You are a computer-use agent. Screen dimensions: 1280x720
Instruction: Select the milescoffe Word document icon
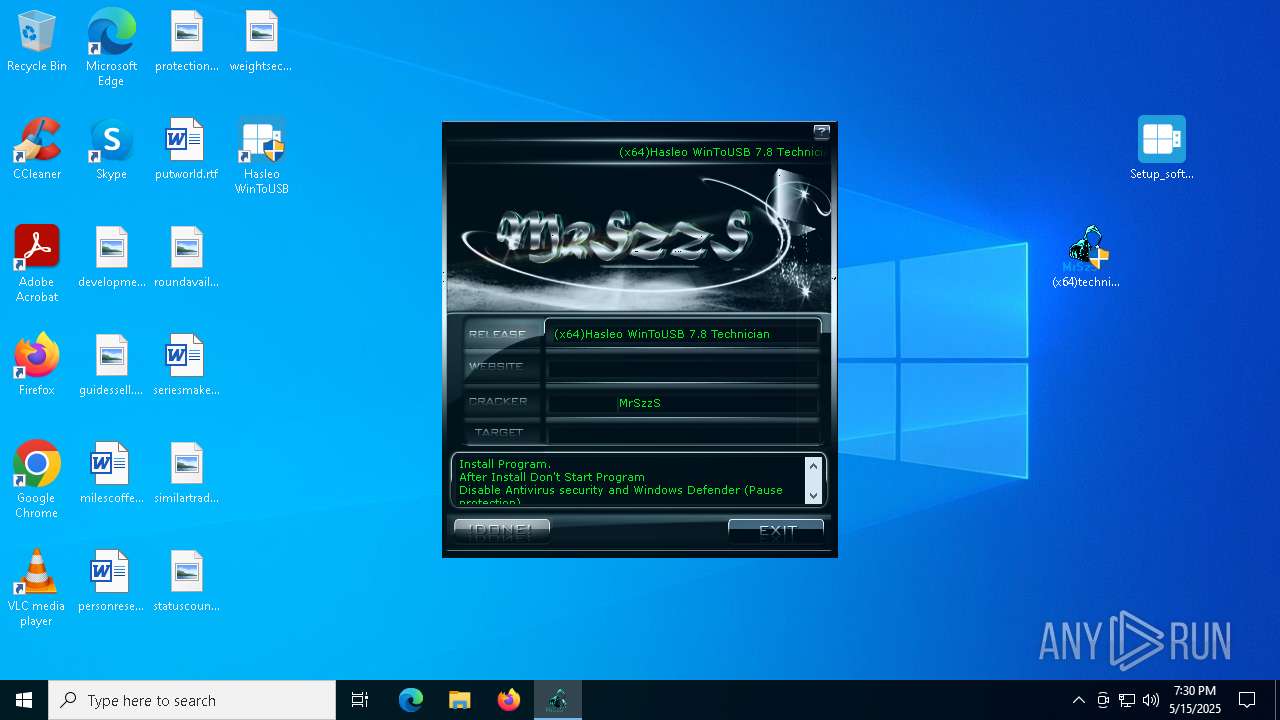[111, 474]
